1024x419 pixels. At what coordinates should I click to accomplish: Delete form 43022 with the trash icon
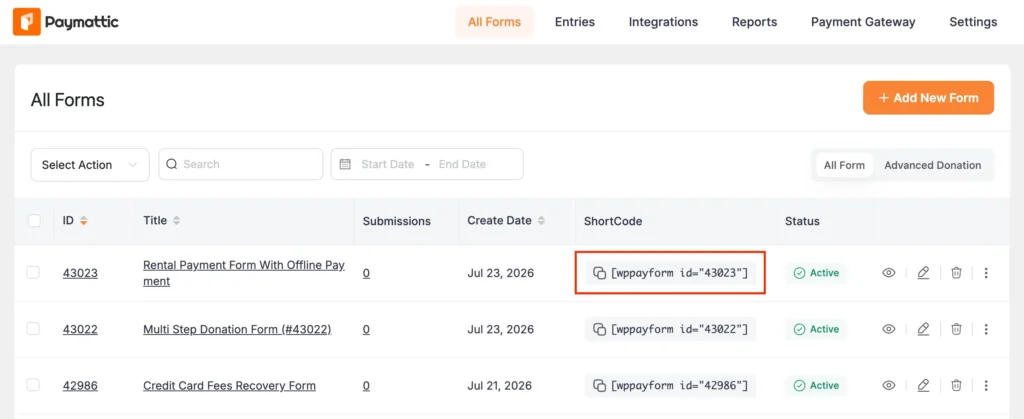pos(956,329)
